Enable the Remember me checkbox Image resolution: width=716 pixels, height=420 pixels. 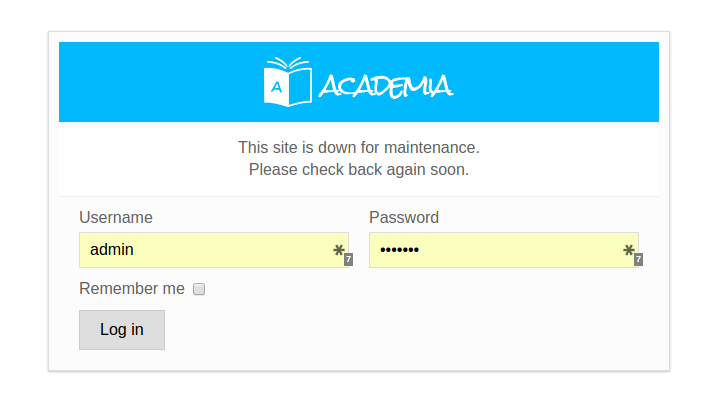click(199, 289)
